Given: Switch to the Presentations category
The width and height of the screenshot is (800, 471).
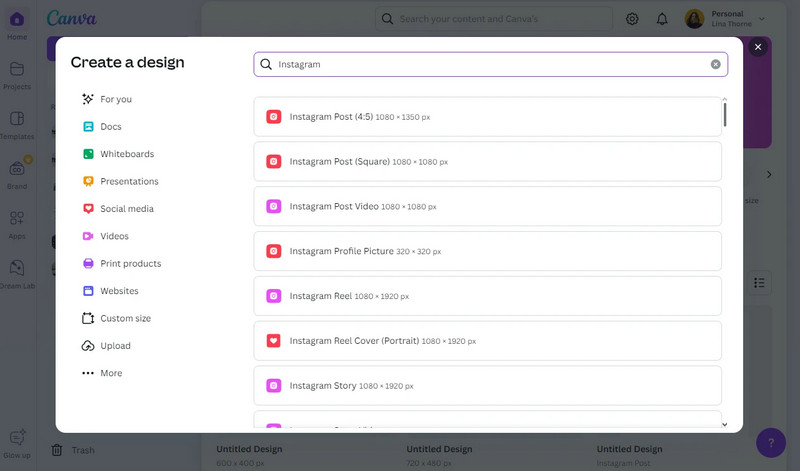Looking at the screenshot, I should [x=128, y=181].
